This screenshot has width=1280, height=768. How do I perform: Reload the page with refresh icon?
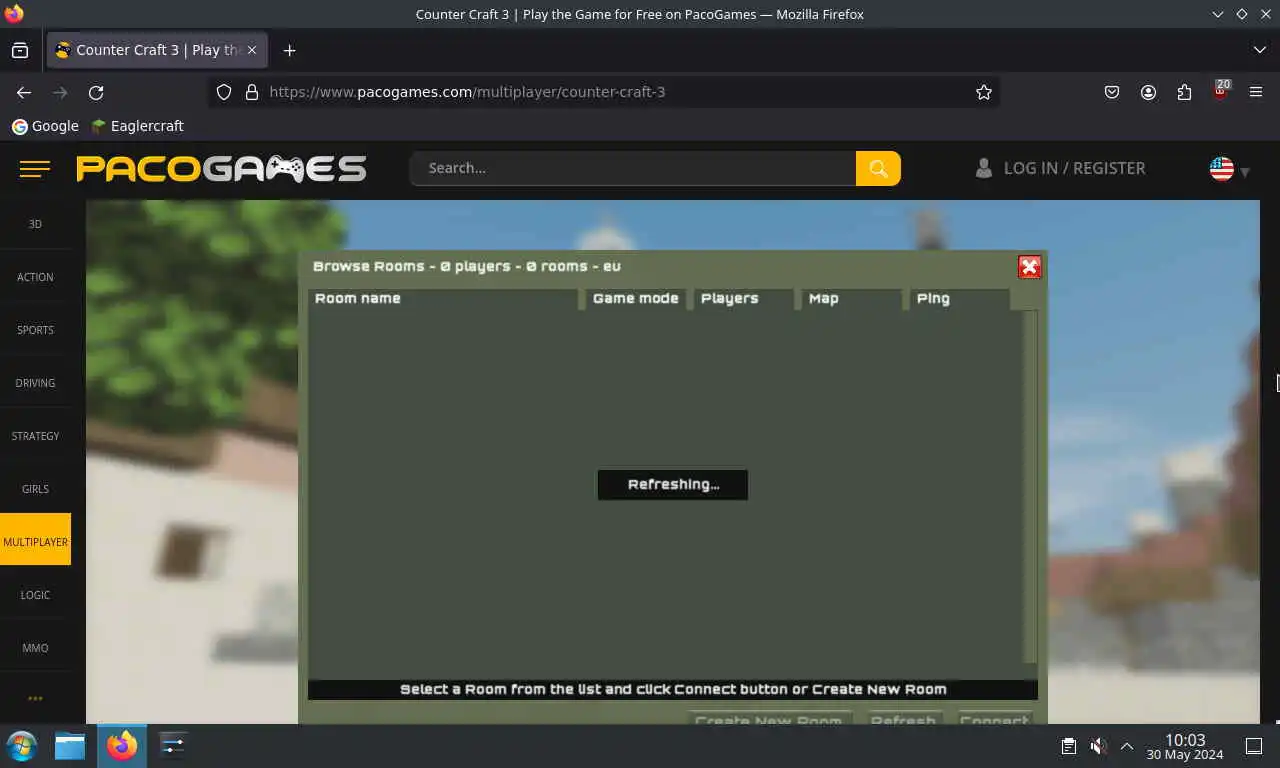point(96,92)
